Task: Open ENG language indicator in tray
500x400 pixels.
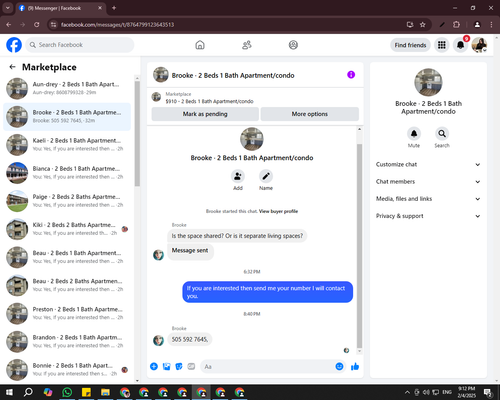Action: [x=447, y=392]
